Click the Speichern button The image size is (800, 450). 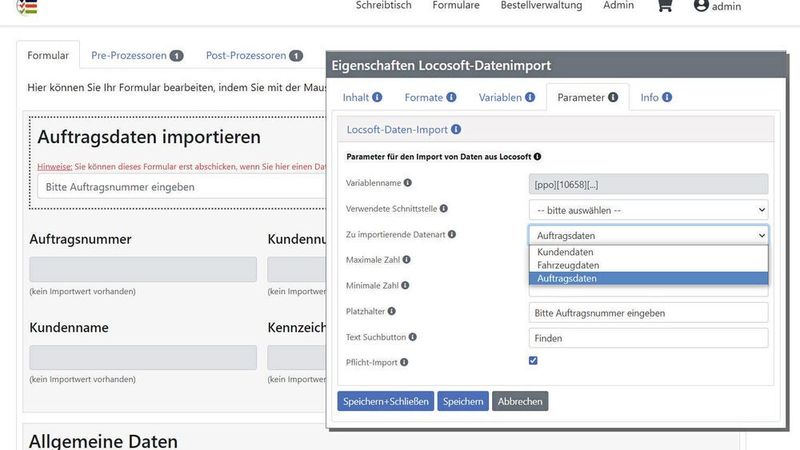463,401
